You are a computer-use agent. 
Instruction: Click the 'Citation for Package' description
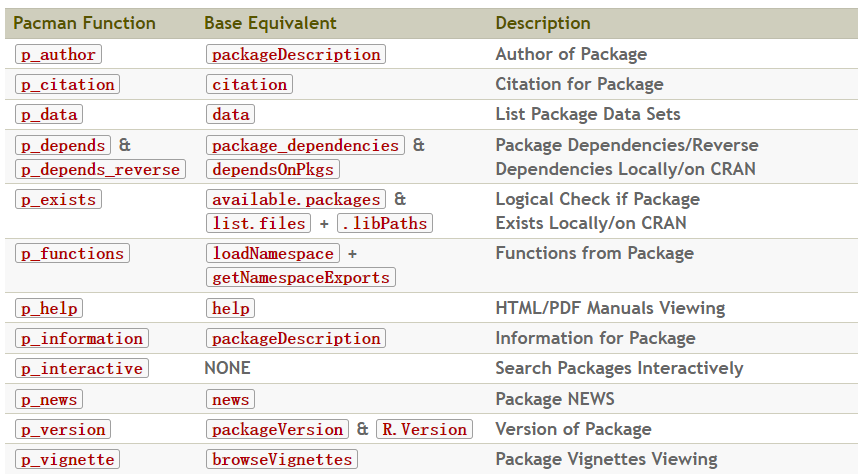[579, 84]
